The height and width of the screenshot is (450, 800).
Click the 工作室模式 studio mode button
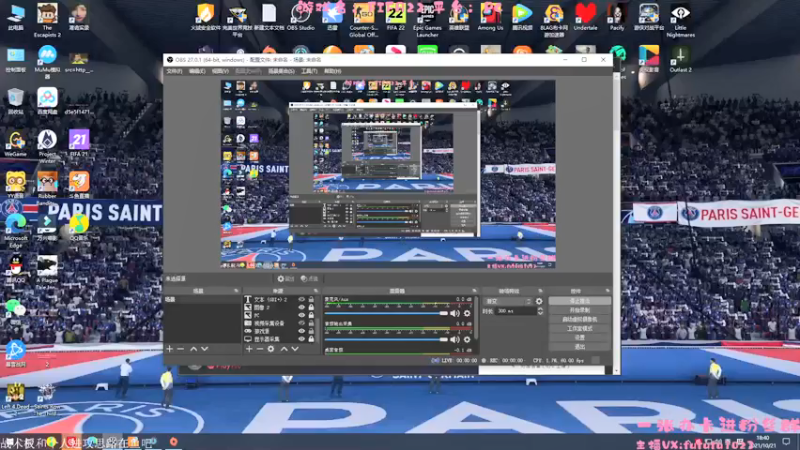click(580, 329)
